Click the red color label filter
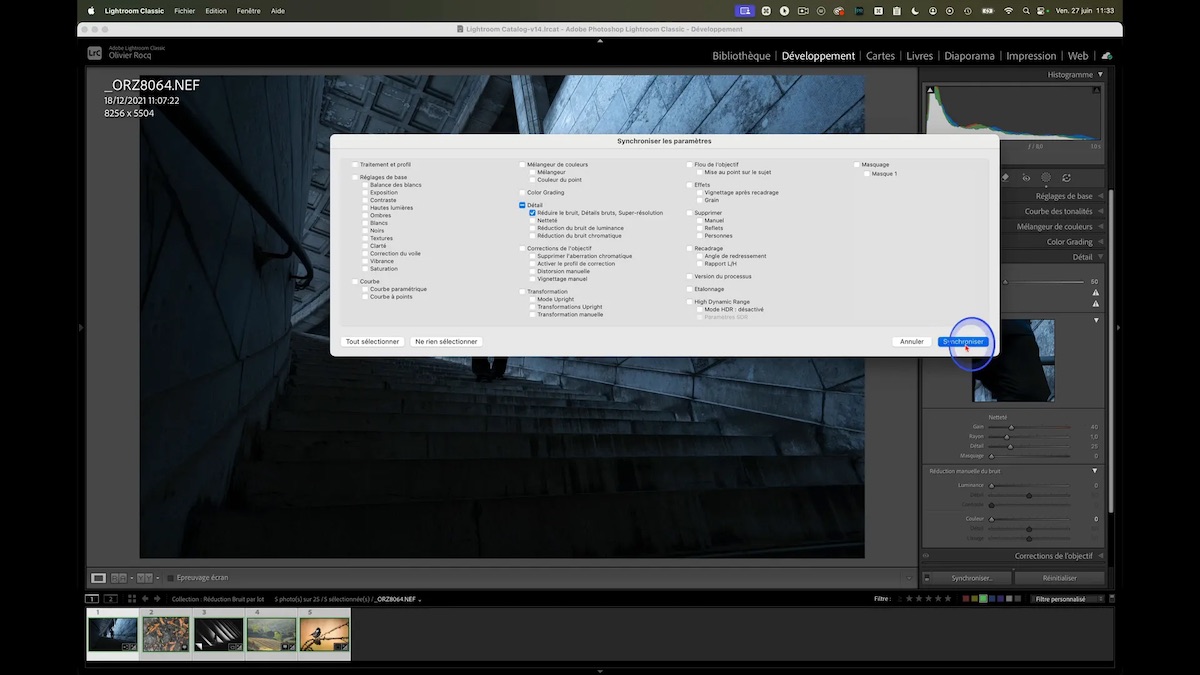Image resolution: width=1200 pixels, height=675 pixels. (x=966, y=599)
